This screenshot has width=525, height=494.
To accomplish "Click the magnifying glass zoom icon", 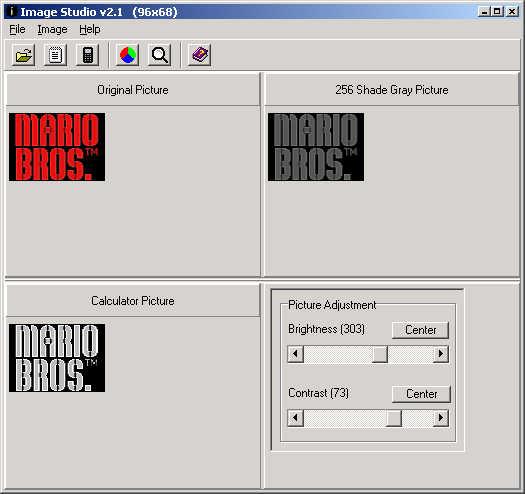I will pyautogui.click(x=160, y=55).
